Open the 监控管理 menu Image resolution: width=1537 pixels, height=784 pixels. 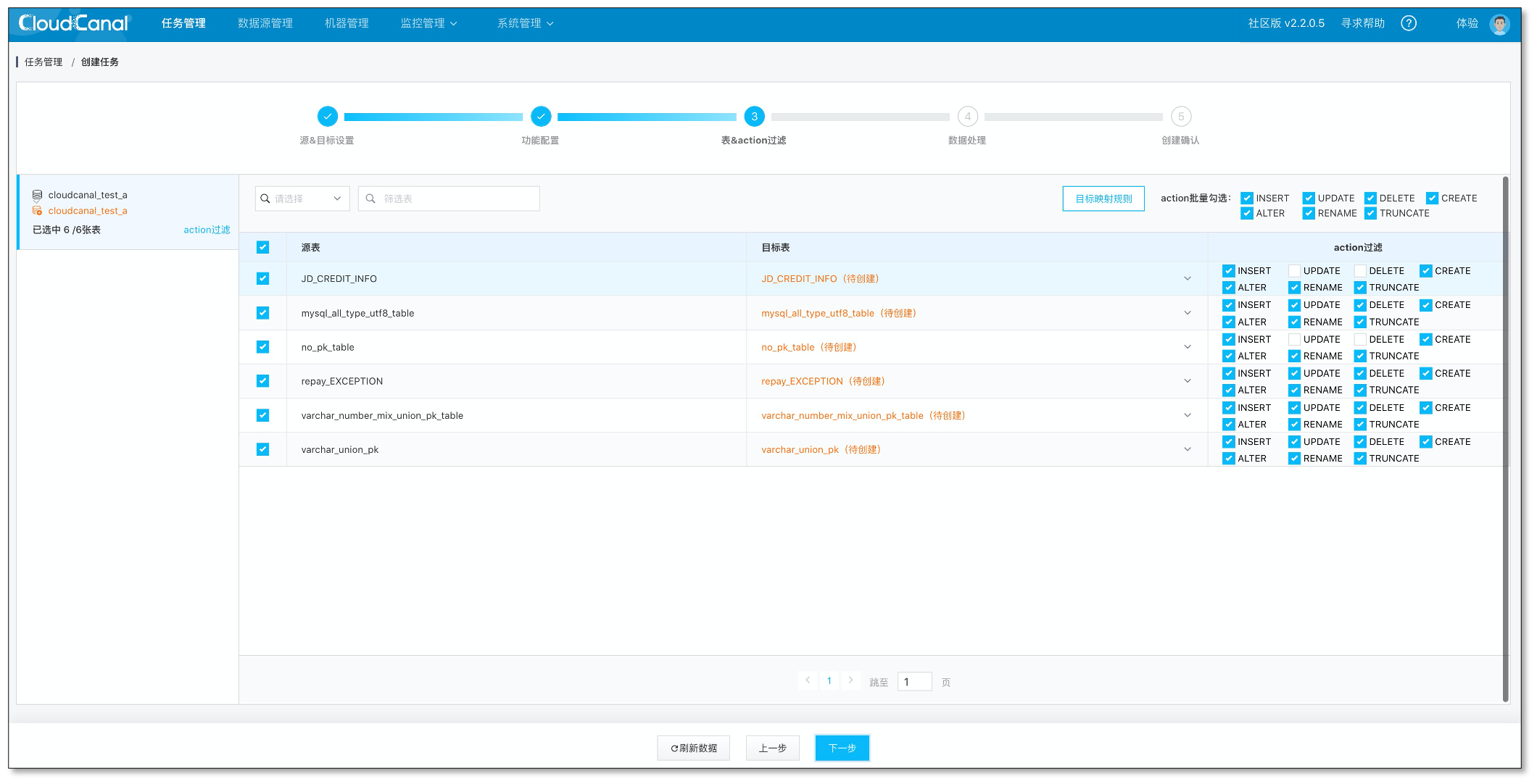(x=428, y=23)
